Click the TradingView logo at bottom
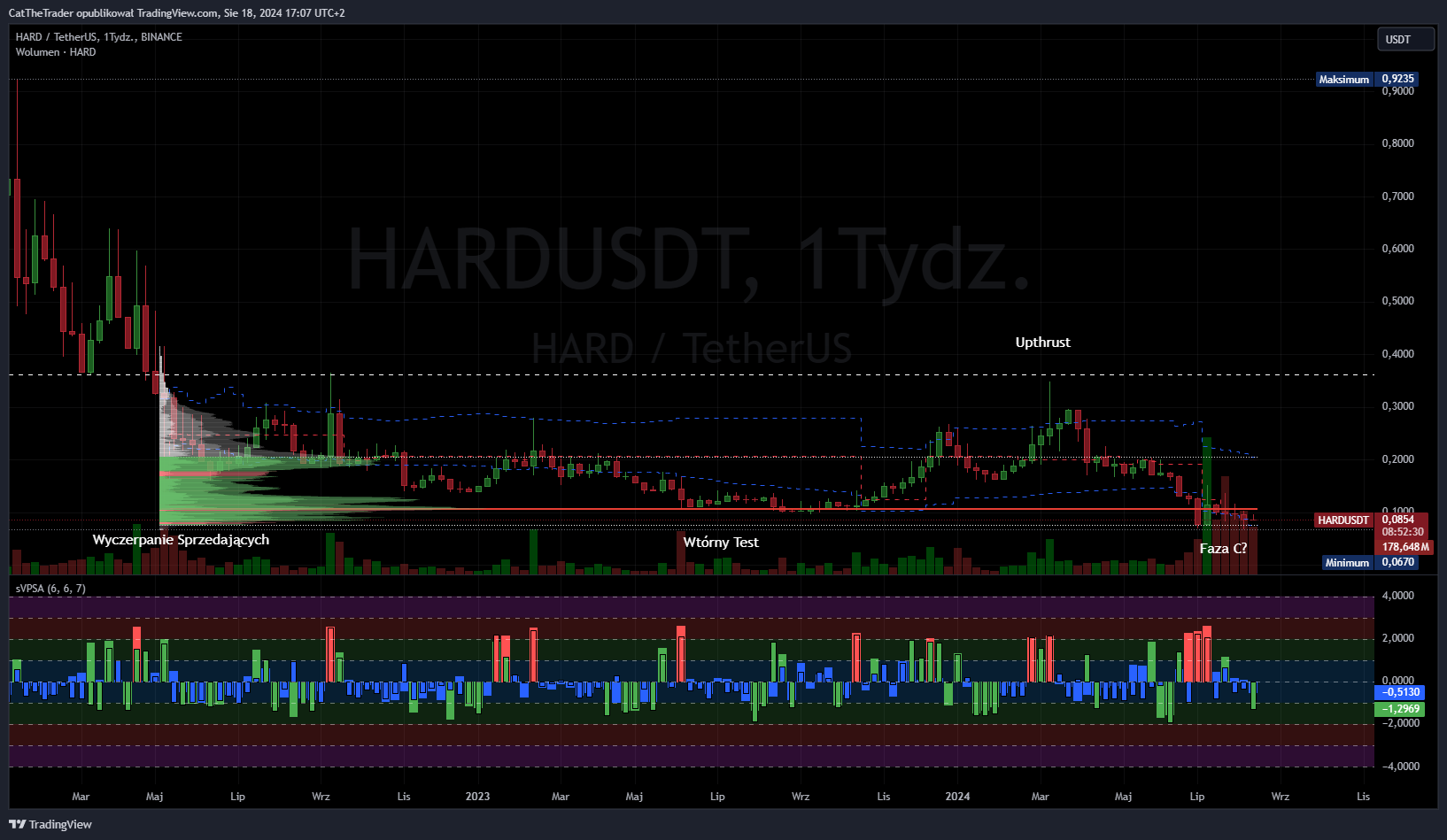Viewport: 1447px width, 840px height. coord(50,824)
